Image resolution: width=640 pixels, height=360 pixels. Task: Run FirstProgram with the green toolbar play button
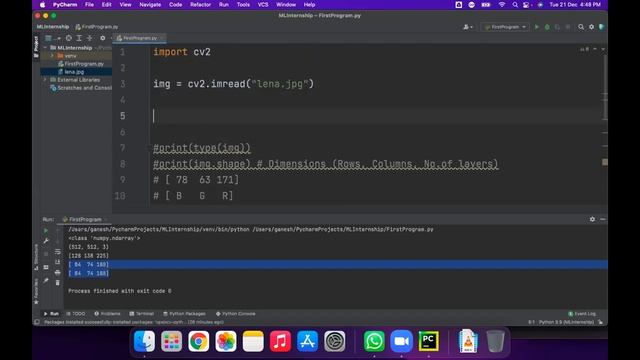coord(537,27)
